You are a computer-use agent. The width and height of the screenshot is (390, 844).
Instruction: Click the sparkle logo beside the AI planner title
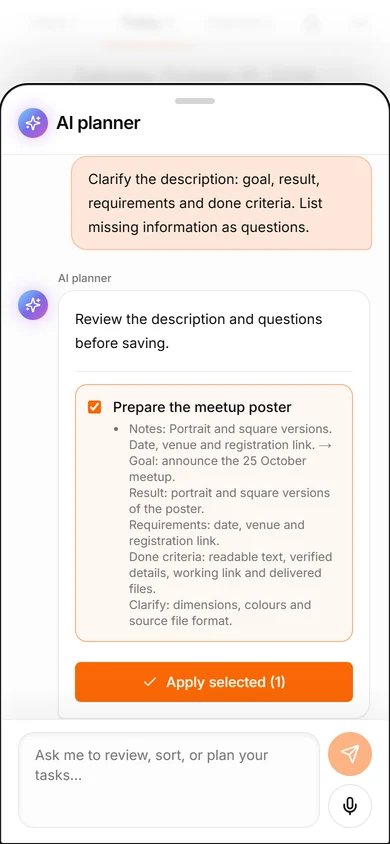pos(33,123)
